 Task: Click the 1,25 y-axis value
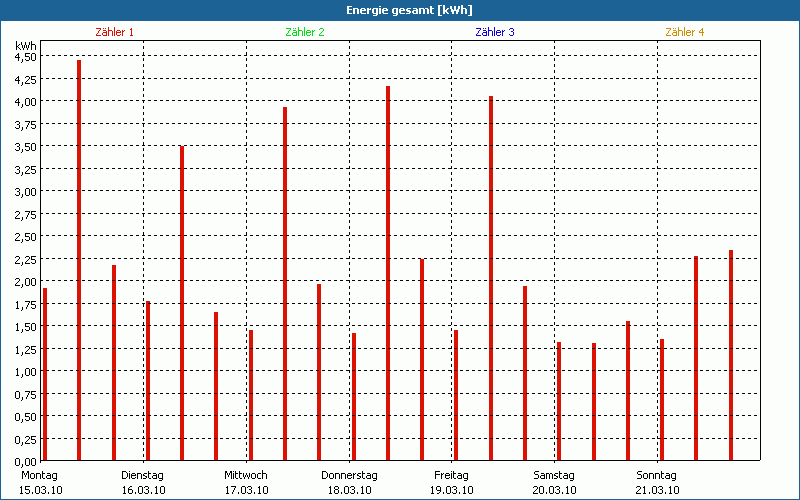coord(26,349)
